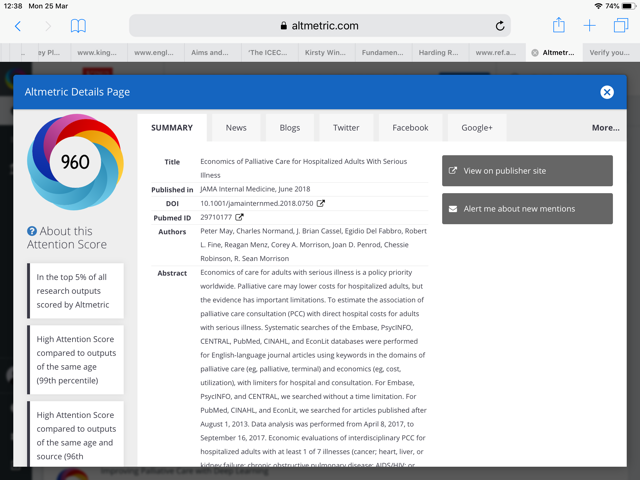Viewport: 640px width, 480px height.
Task: Click 'JAMA Internal Medicine, June 2018' text
Action: click(255, 189)
